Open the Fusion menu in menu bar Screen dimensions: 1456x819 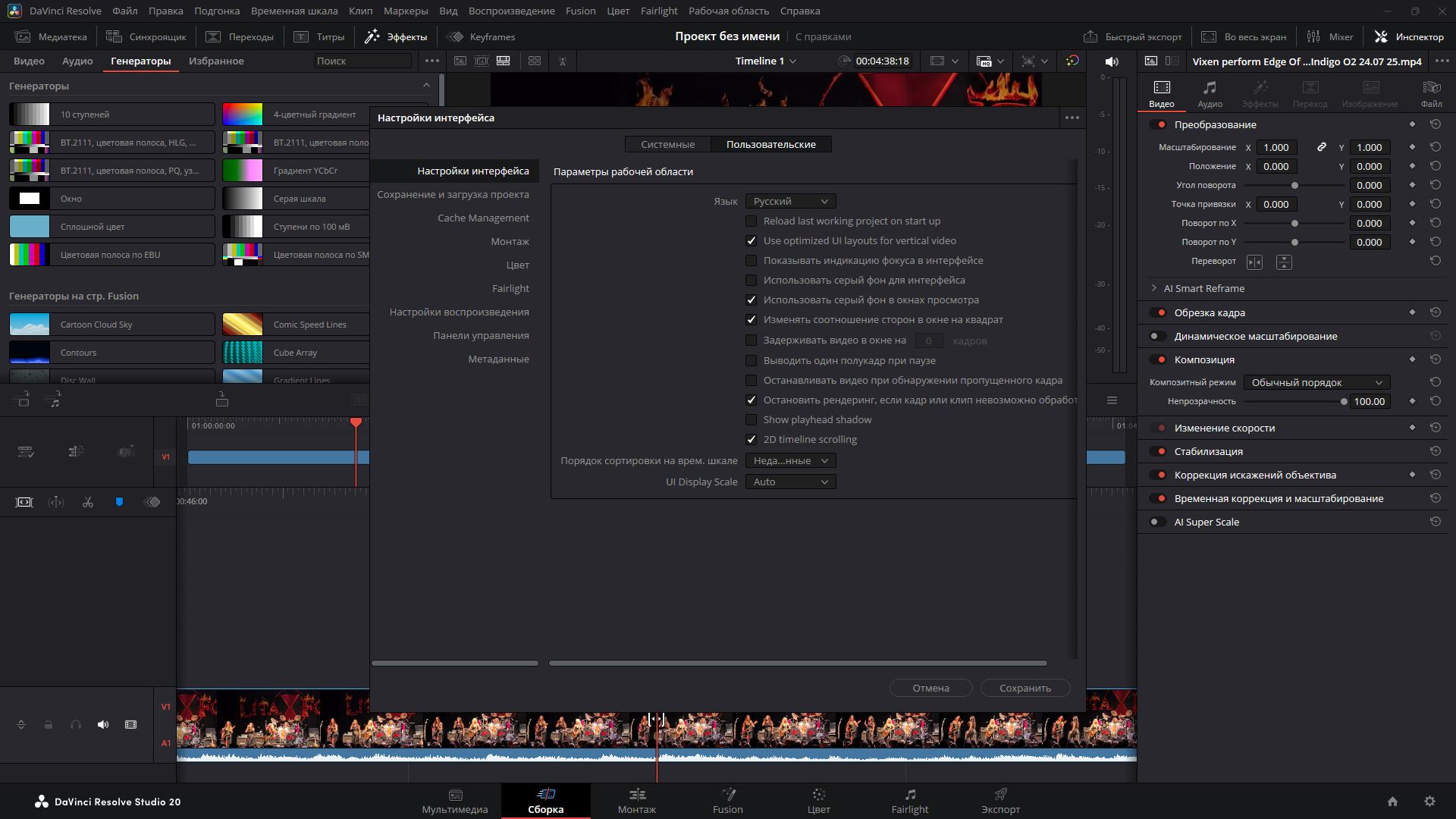(x=580, y=11)
